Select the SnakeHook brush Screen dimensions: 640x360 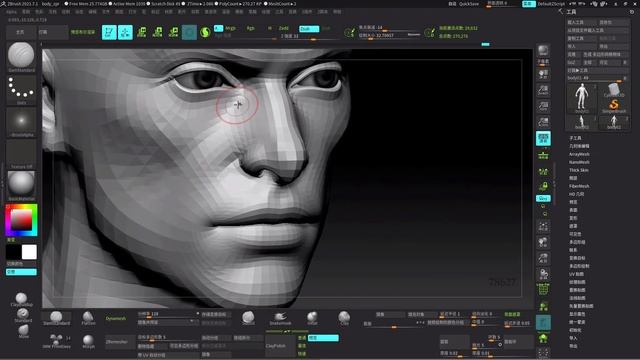[x=280, y=318]
